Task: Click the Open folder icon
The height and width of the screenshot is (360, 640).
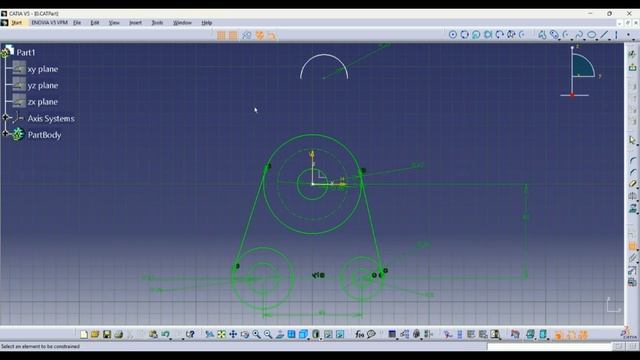Action: (x=95, y=335)
